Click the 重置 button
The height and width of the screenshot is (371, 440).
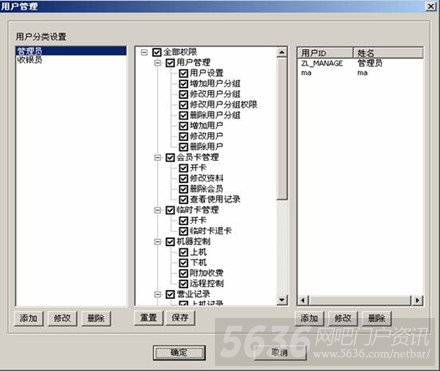(149, 318)
